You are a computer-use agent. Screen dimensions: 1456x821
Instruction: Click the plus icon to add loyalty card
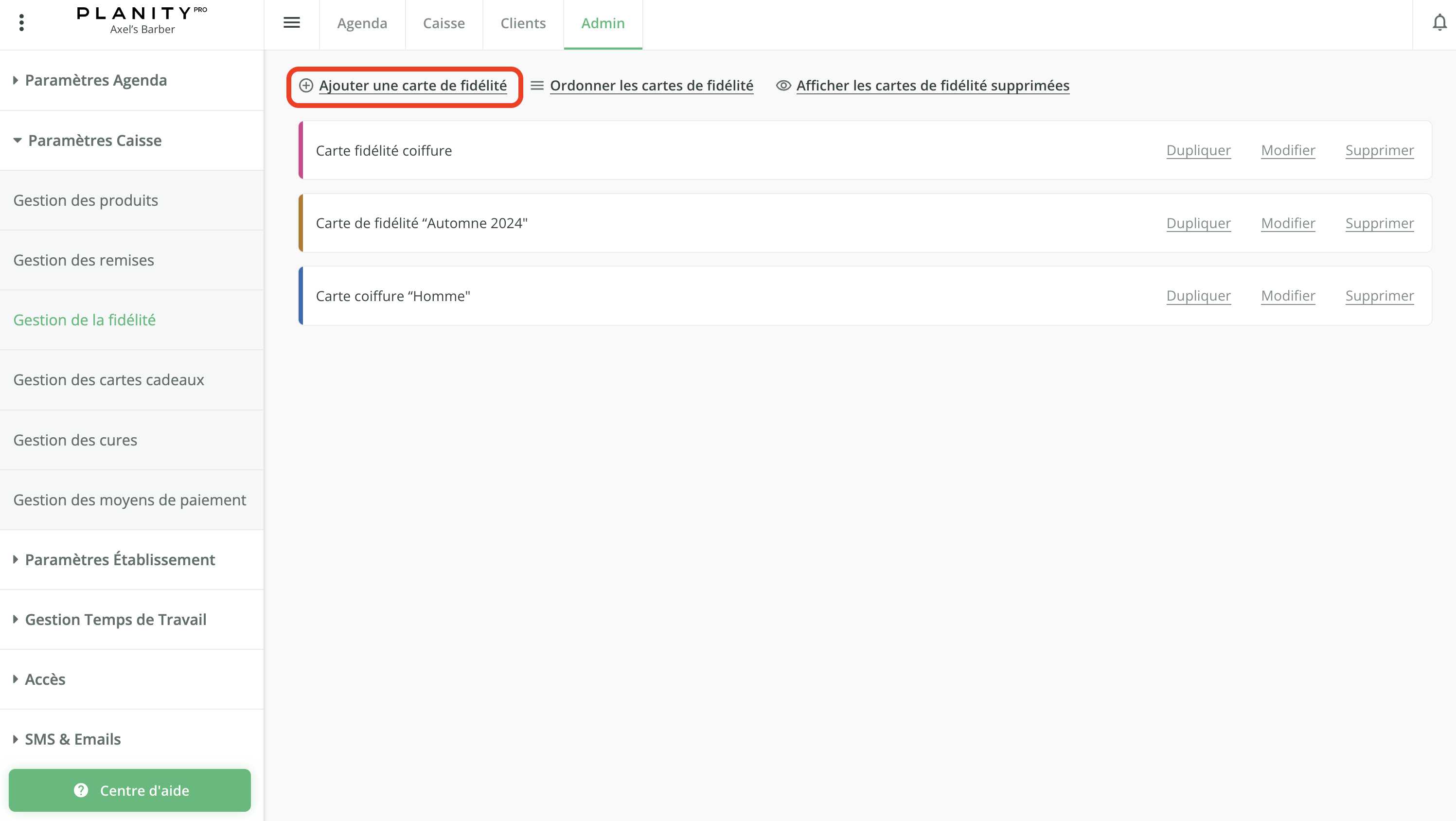306,86
